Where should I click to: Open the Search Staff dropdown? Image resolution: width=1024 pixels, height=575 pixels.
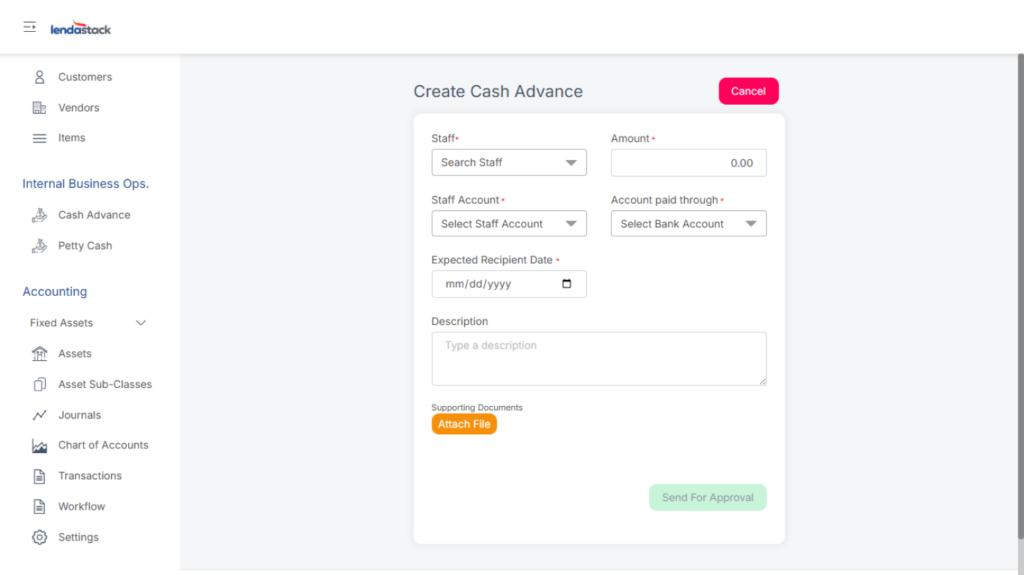click(x=509, y=162)
